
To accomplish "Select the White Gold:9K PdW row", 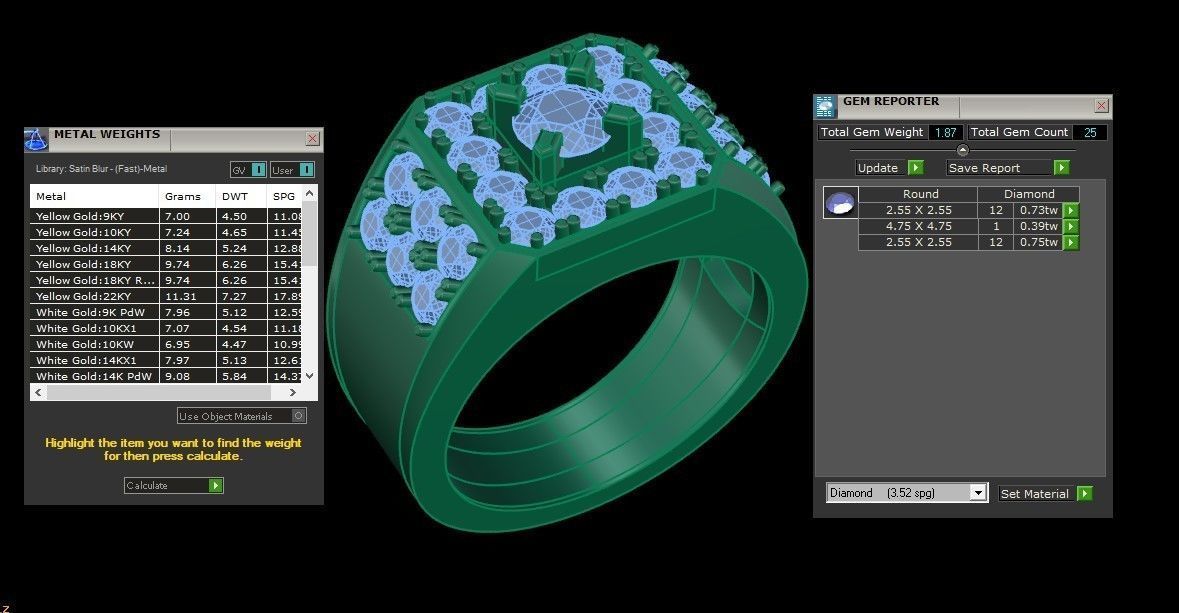I will coord(166,312).
